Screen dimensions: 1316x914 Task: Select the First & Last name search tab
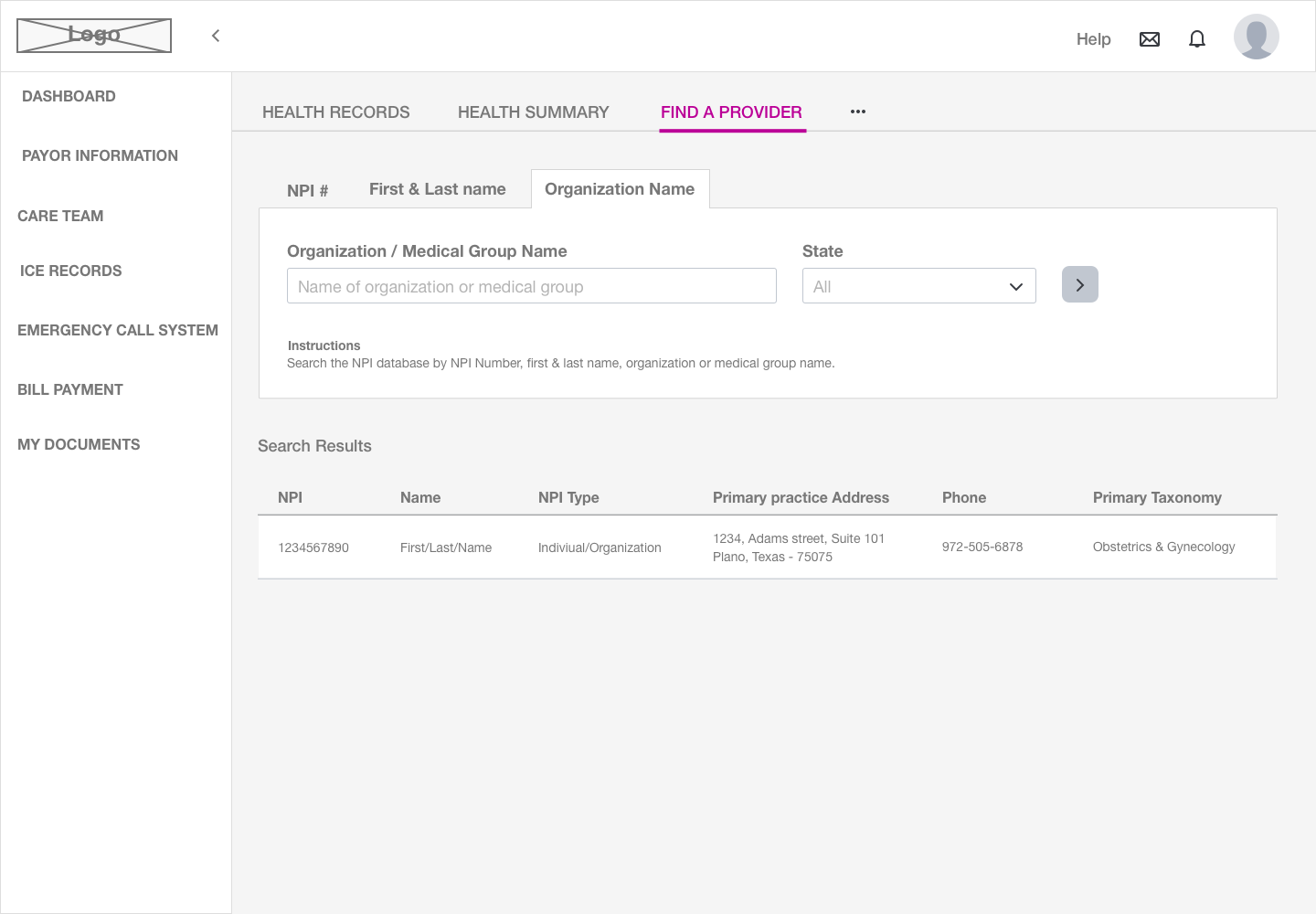pos(437,188)
